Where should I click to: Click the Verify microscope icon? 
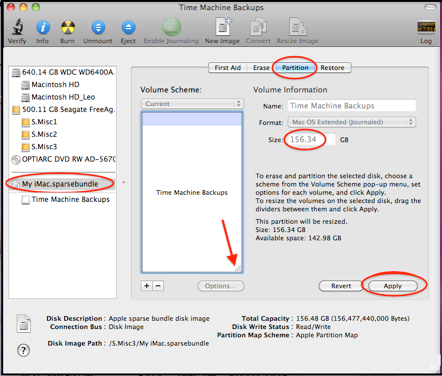17,27
